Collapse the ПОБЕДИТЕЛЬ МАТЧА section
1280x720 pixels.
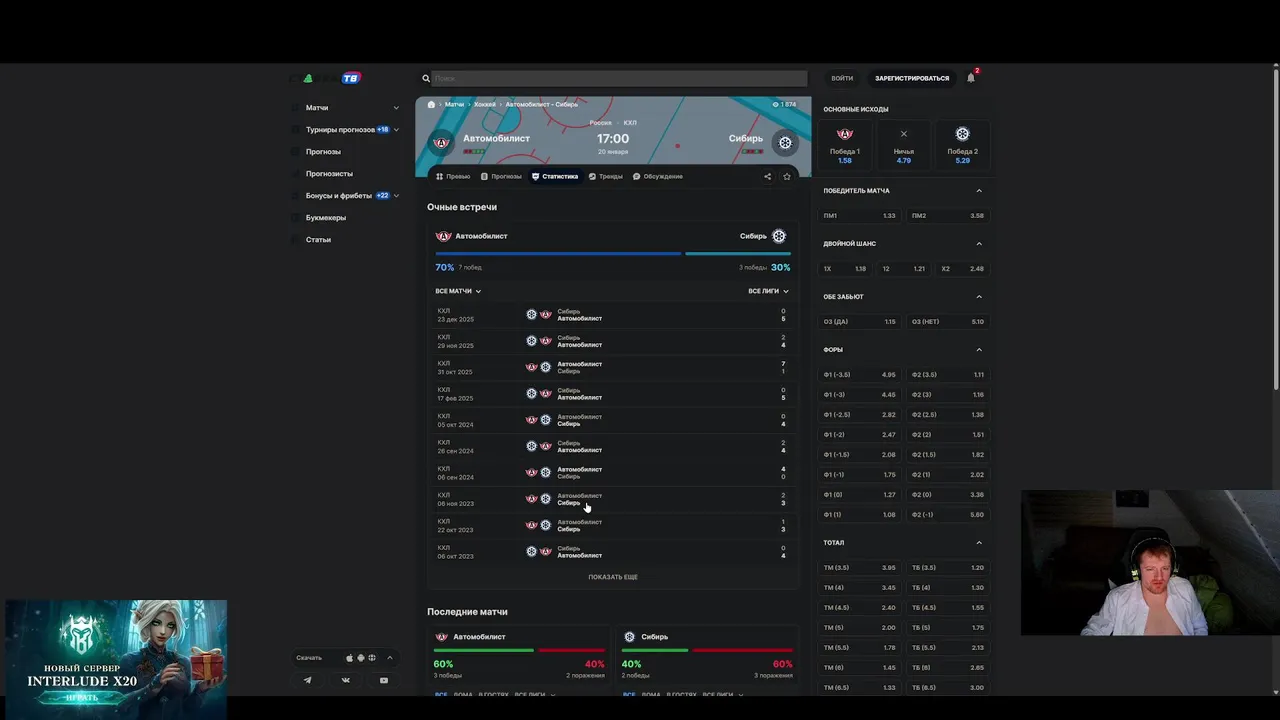(979, 191)
